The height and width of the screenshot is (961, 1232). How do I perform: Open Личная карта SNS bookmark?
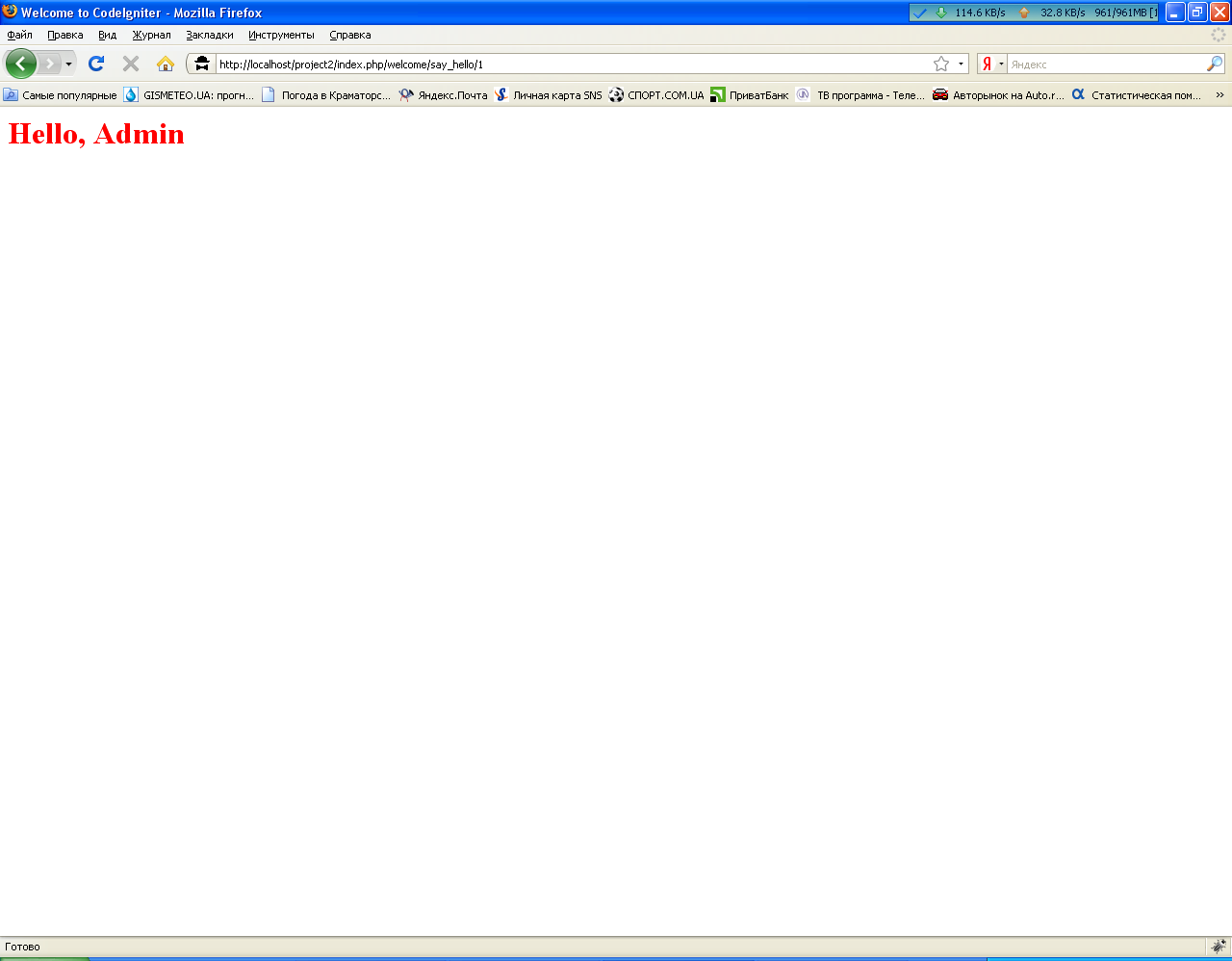coord(549,95)
